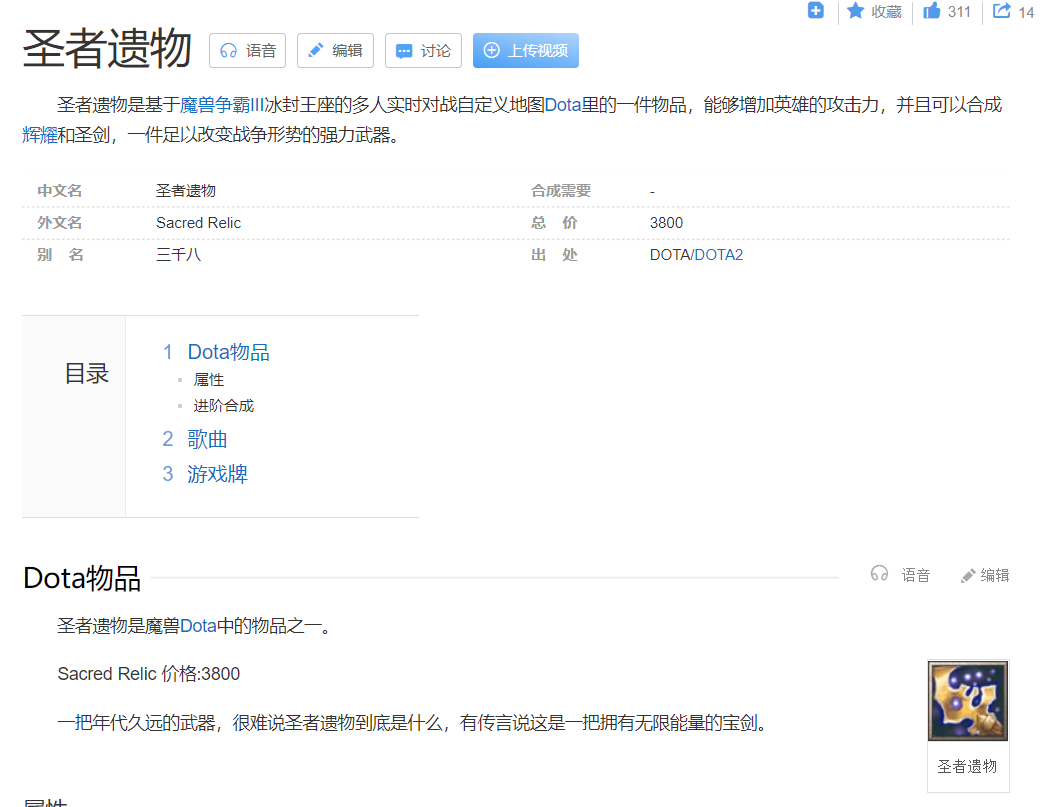Screen dimensions: 1045x807
Task: Click the headphone 语音 icon in Dota物品 section
Action: point(879,574)
